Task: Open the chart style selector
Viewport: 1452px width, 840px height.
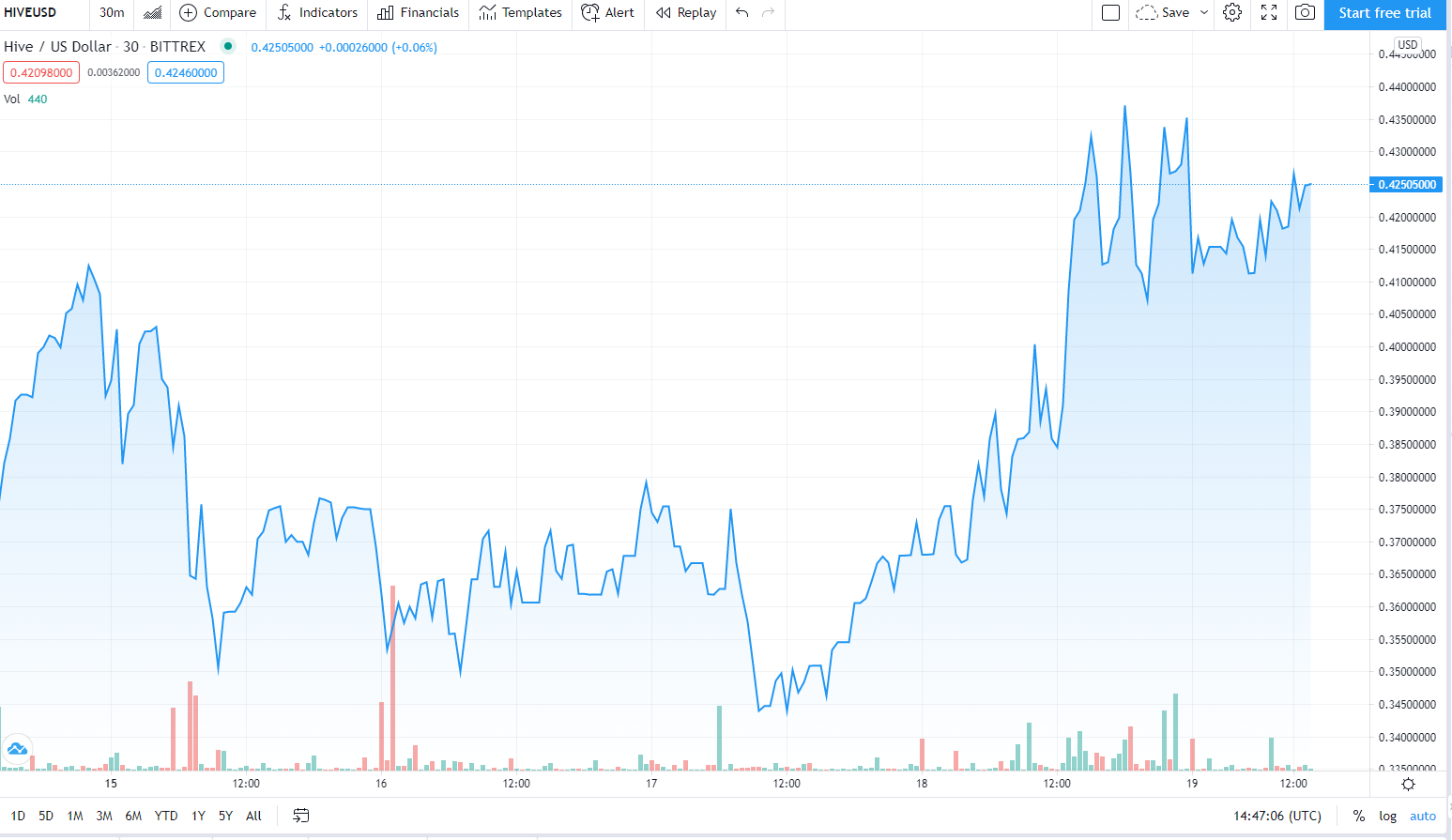Action: tap(153, 13)
